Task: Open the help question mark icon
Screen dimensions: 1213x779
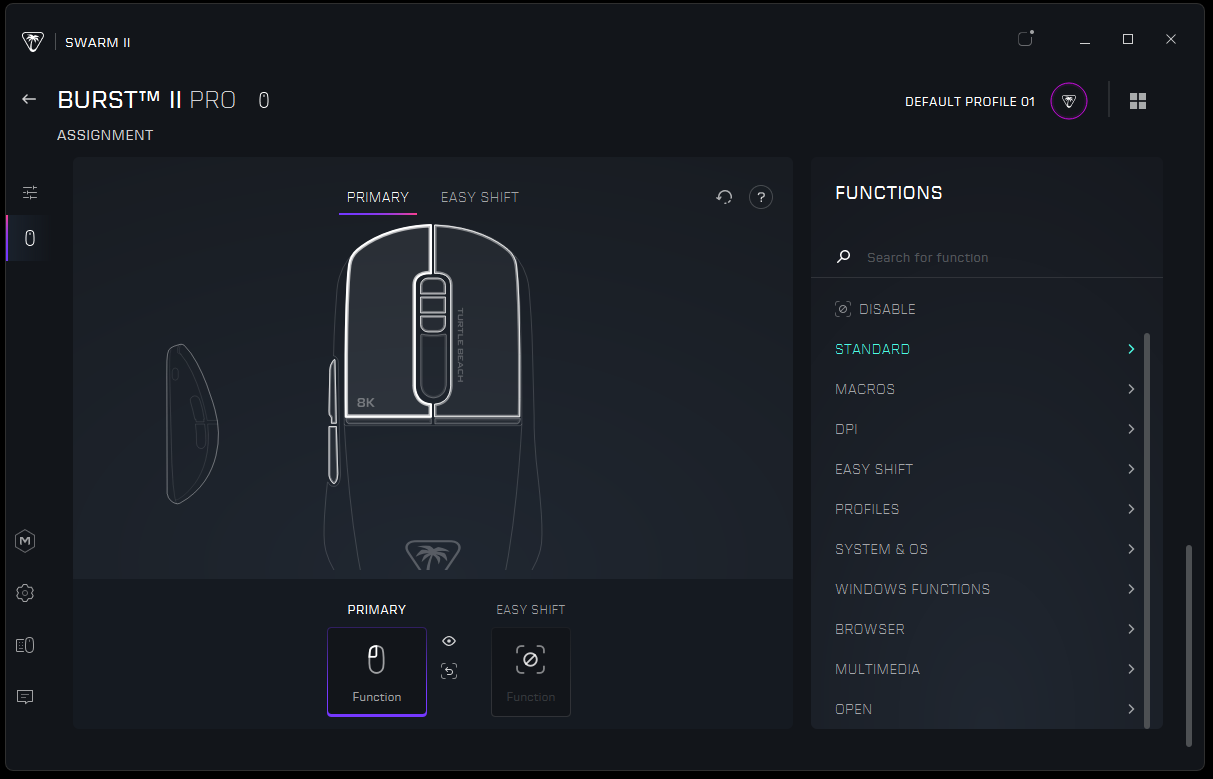Action: (761, 198)
